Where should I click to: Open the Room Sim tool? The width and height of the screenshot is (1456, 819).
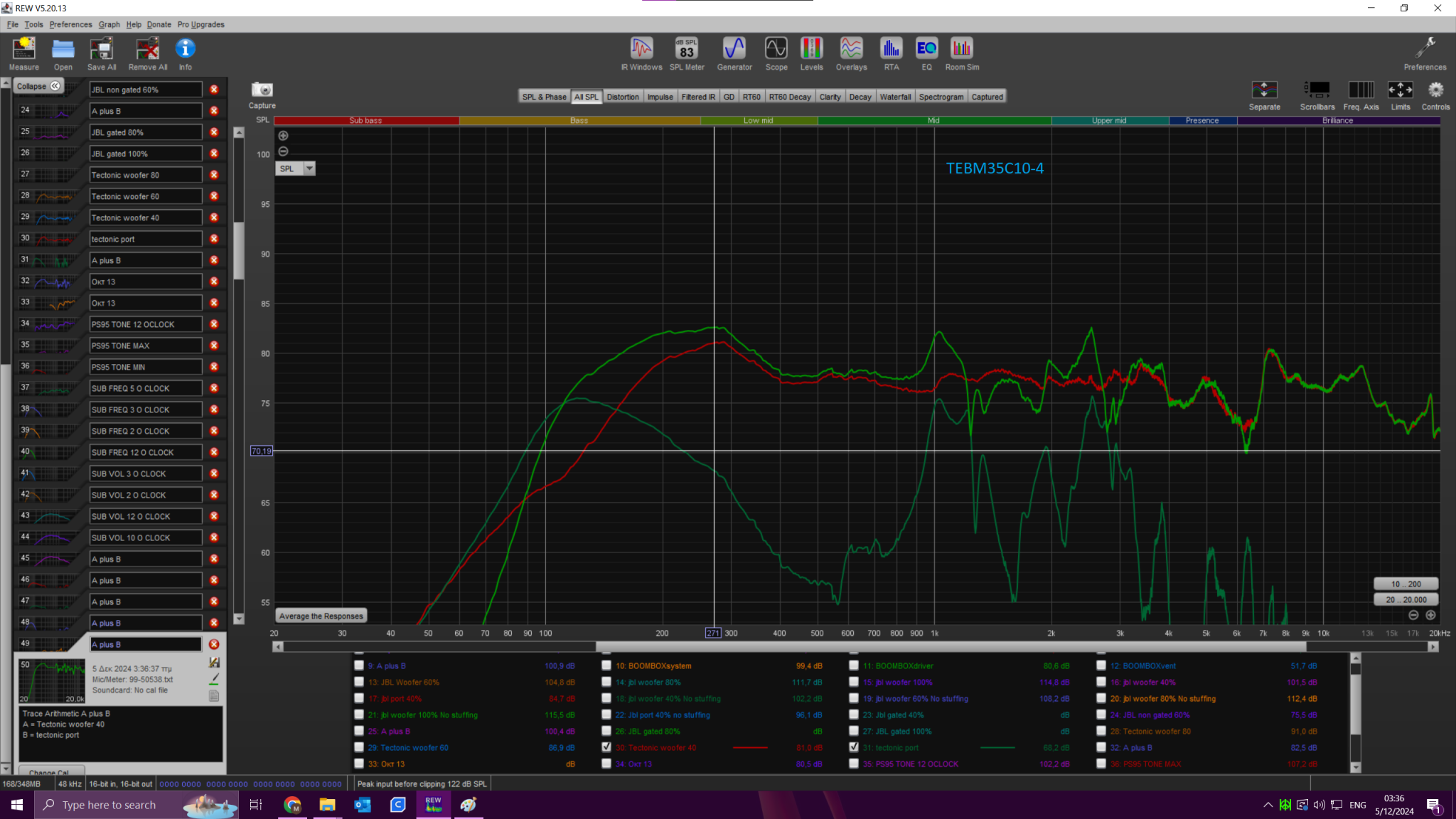pos(962,54)
